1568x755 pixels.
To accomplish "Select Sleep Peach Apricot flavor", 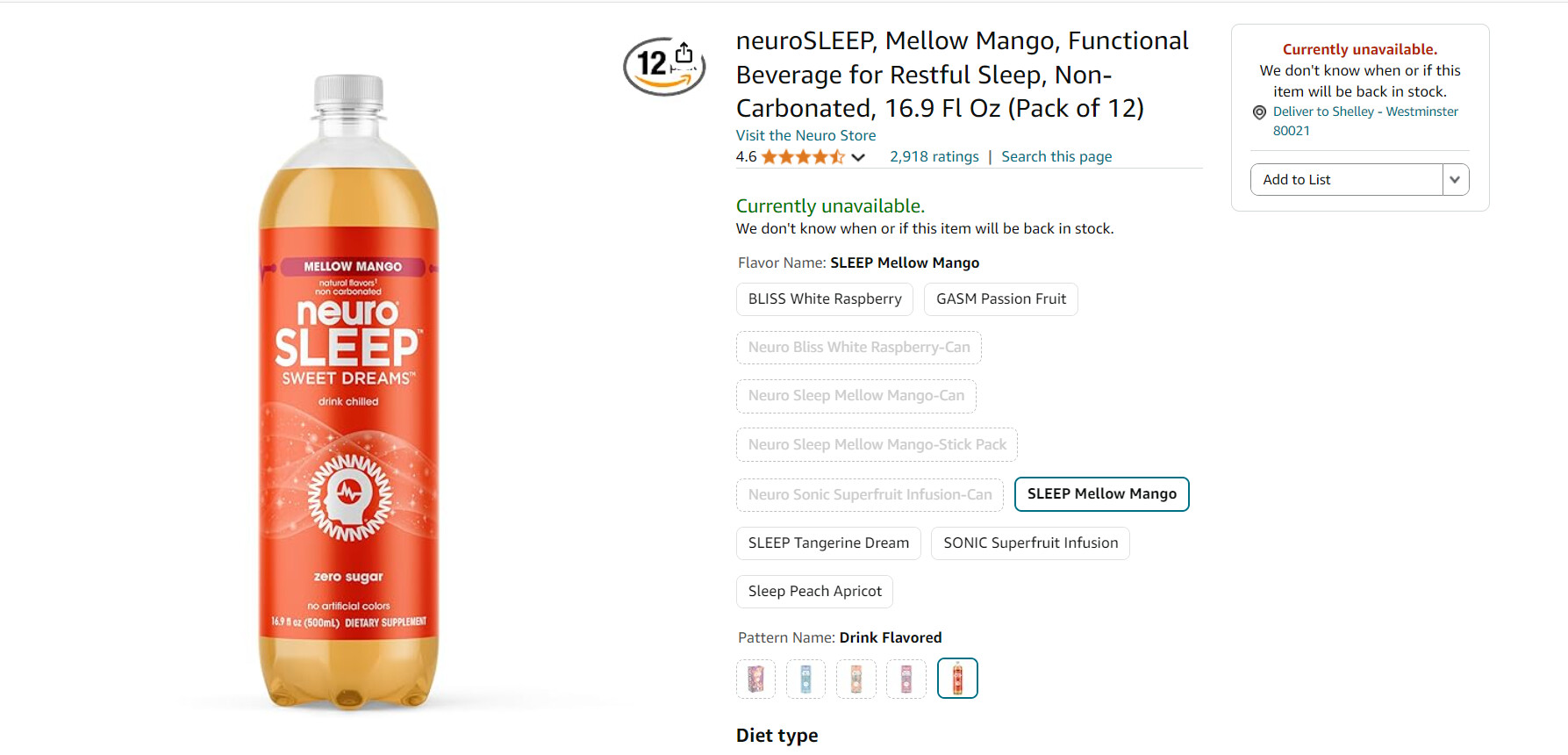I will (x=814, y=592).
